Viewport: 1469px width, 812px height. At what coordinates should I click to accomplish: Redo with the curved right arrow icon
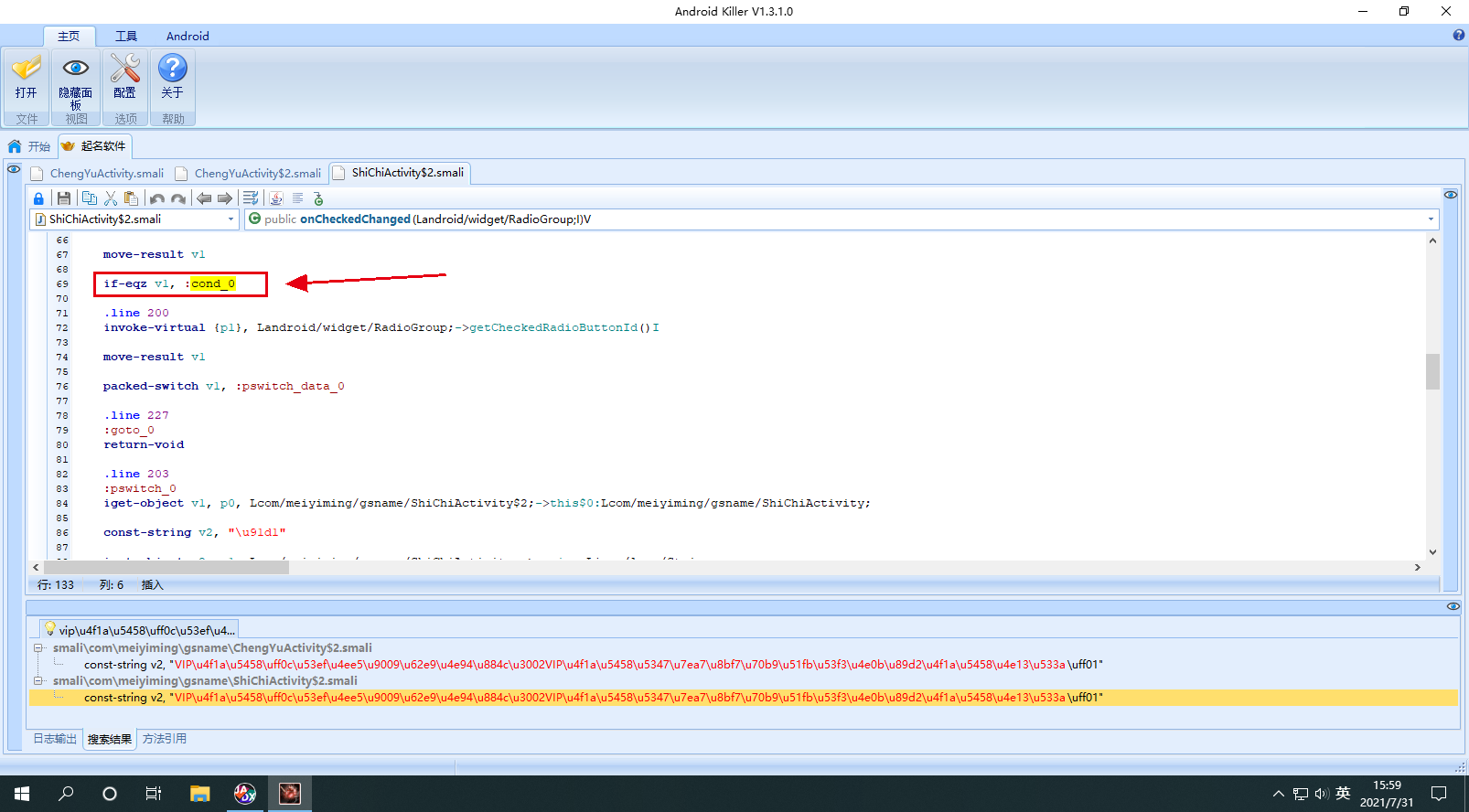(178, 198)
